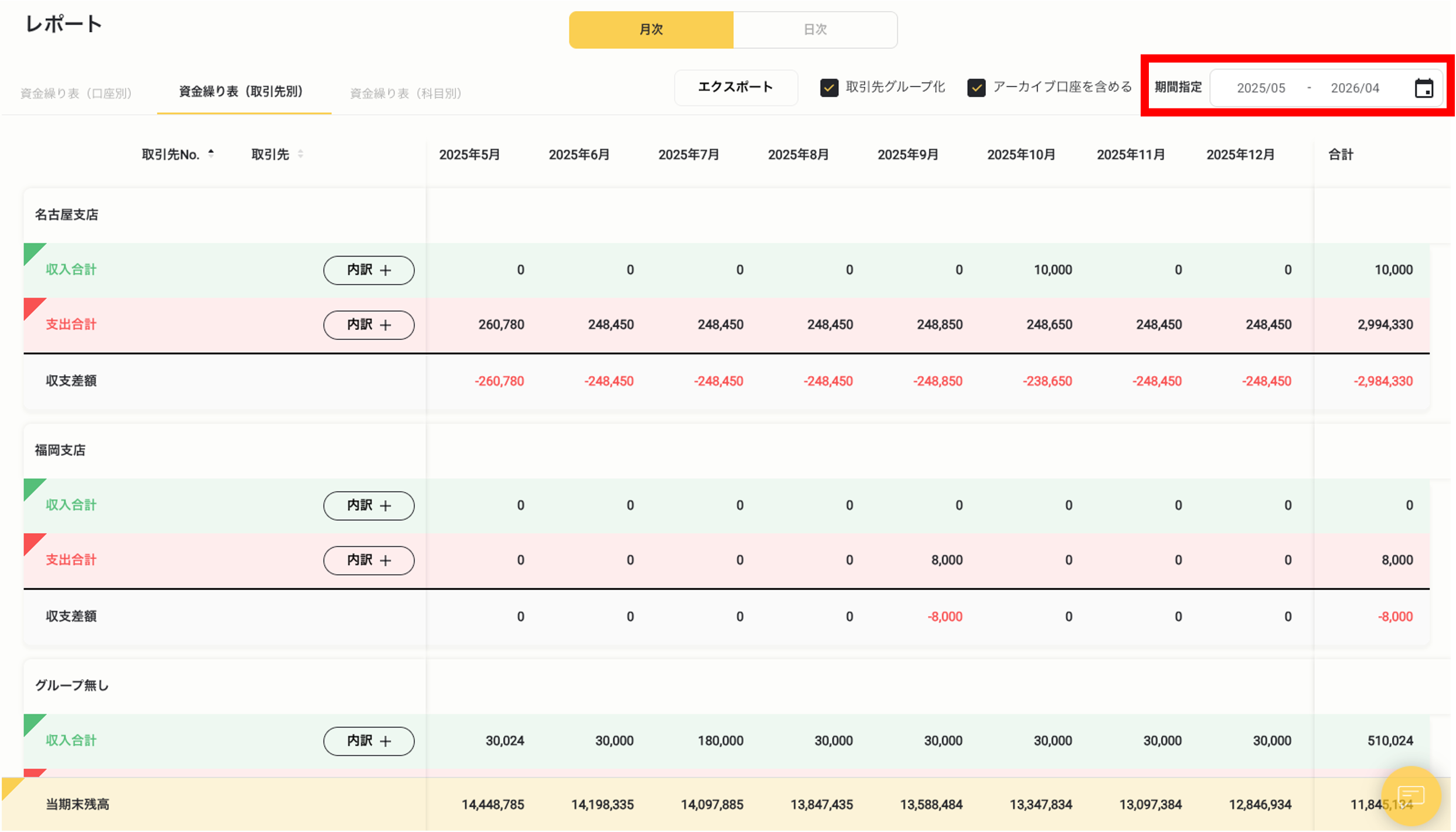
Task: Expand 内訳 for 福岡支店 収入合計
Action: coord(369,505)
